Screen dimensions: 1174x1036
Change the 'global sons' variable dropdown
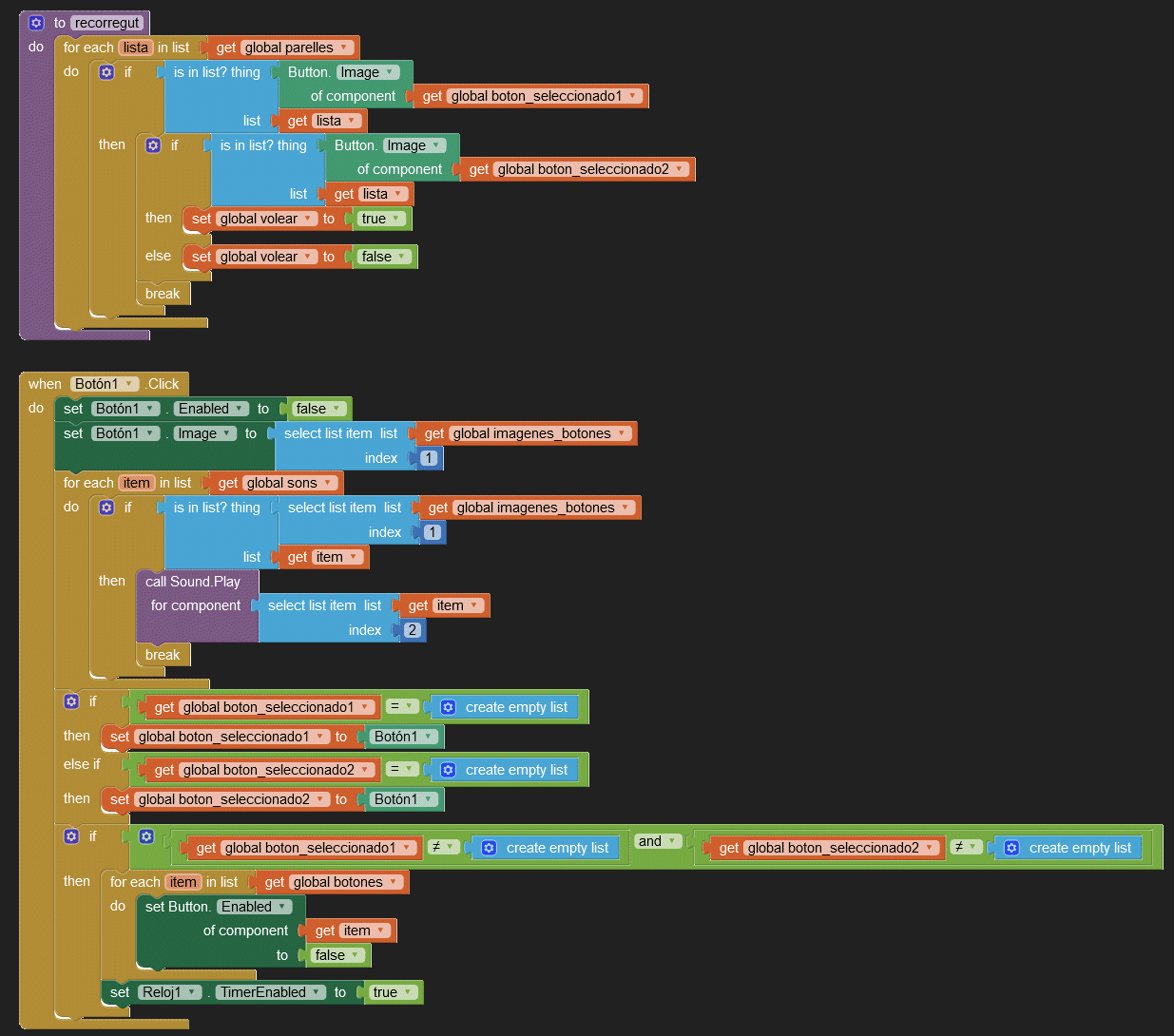click(327, 483)
